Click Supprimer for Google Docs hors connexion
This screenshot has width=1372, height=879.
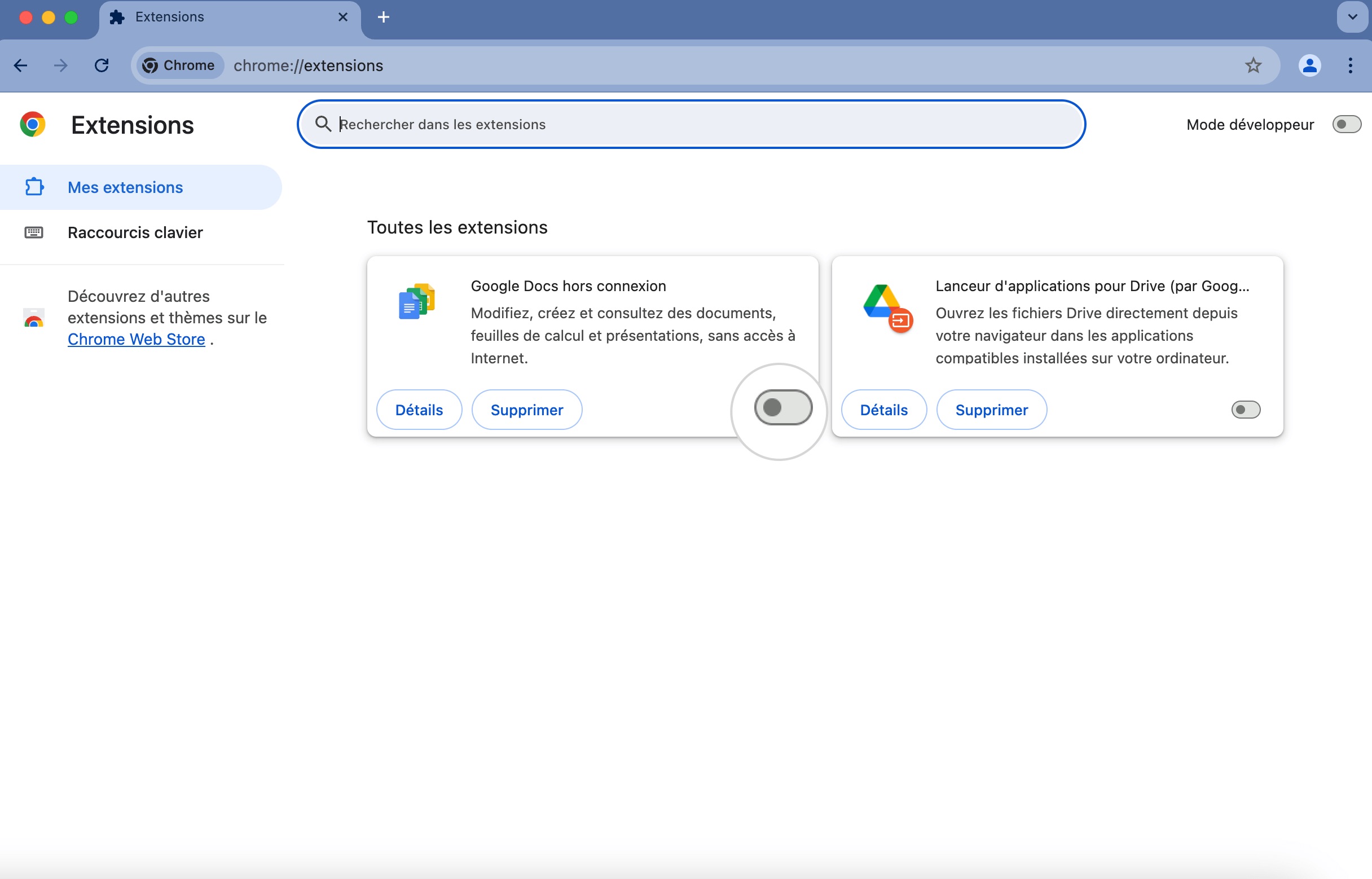(527, 410)
